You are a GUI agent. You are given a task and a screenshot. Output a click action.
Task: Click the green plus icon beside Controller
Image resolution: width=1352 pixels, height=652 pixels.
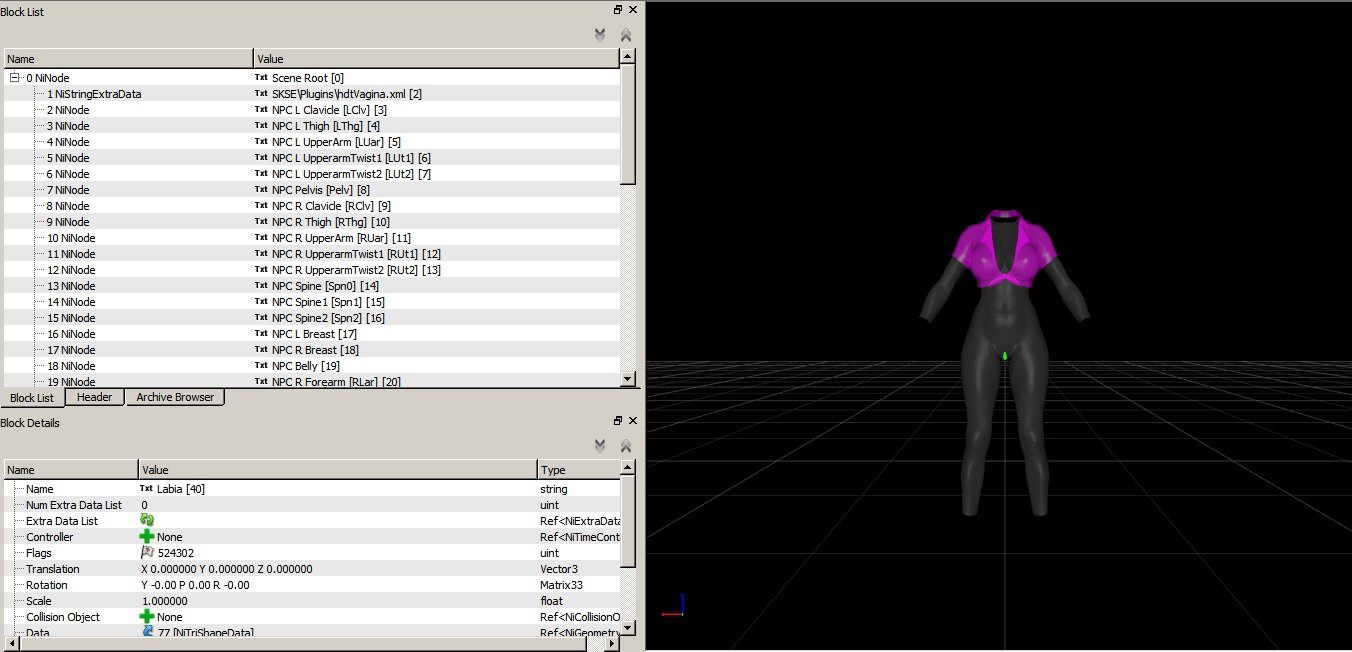pyautogui.click(x=147, y=537)
